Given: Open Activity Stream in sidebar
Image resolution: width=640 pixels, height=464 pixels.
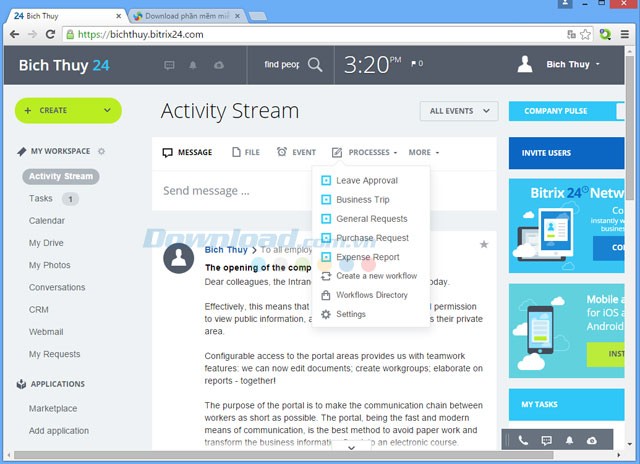Looking at the screenshot, I should click(61, 176).
